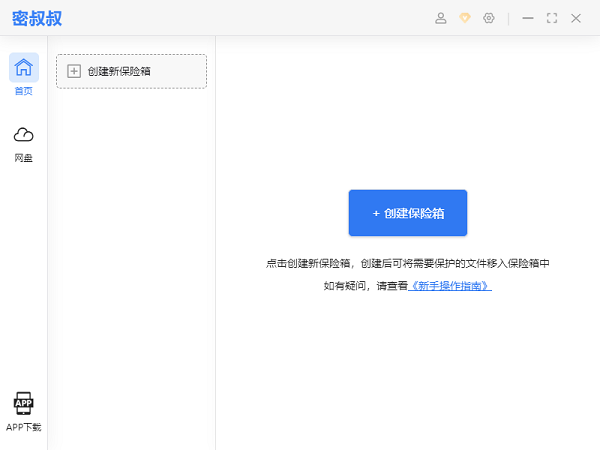
Task: Click the APP下载 text label
Action: click(24, 427)
